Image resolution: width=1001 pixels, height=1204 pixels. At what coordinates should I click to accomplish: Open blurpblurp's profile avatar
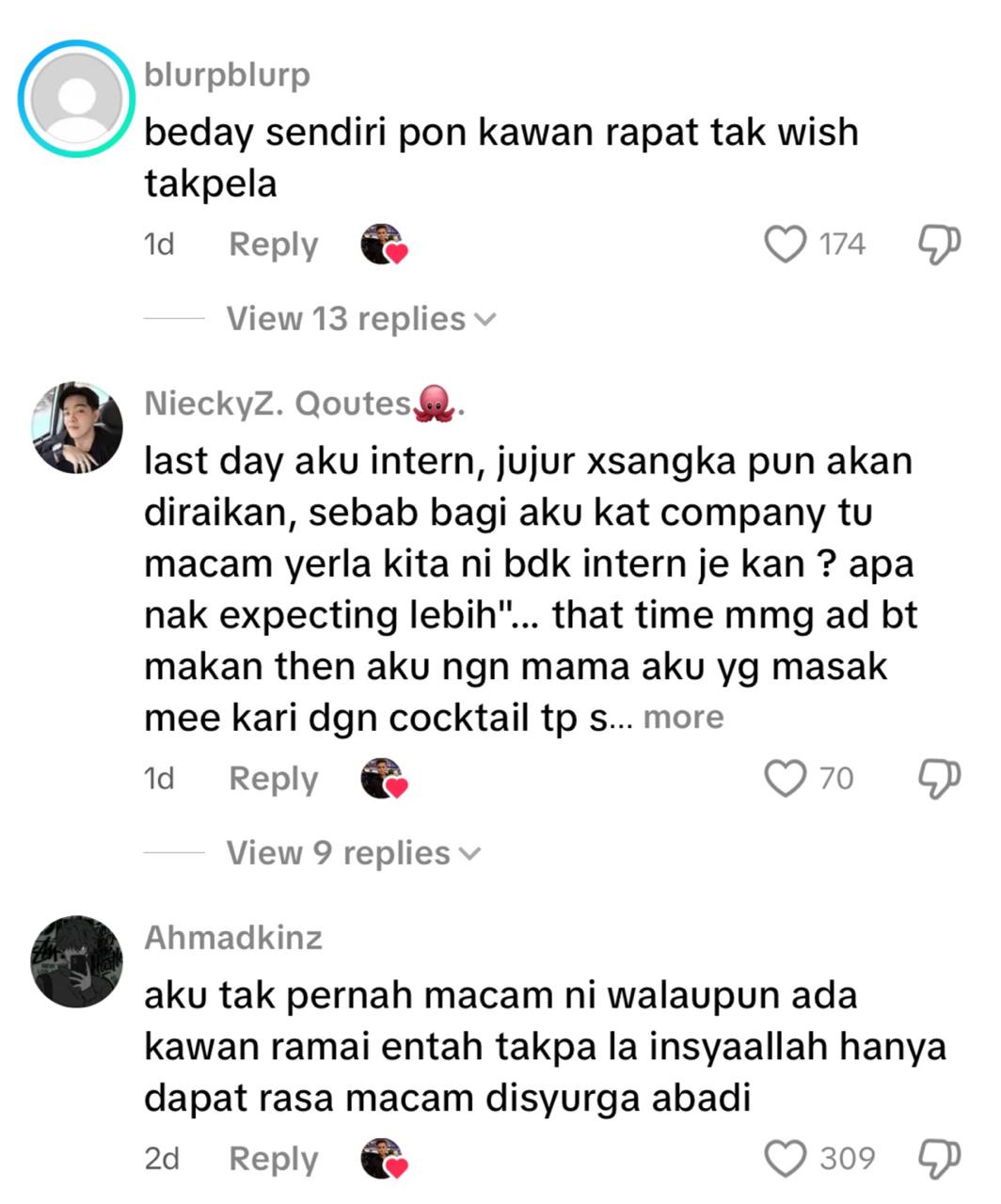coord(77,99)
